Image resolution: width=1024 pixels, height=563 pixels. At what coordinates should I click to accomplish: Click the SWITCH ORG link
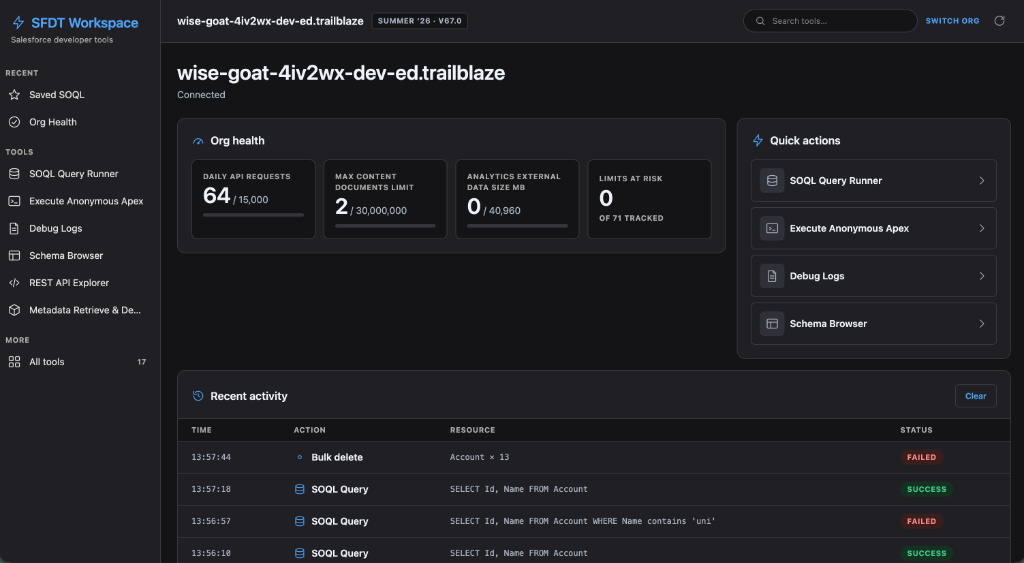pos(952,21)
